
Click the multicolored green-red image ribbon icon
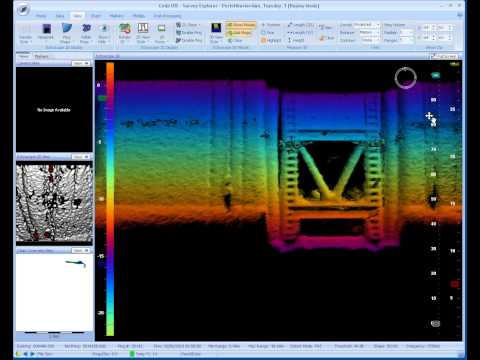point(125,29)
